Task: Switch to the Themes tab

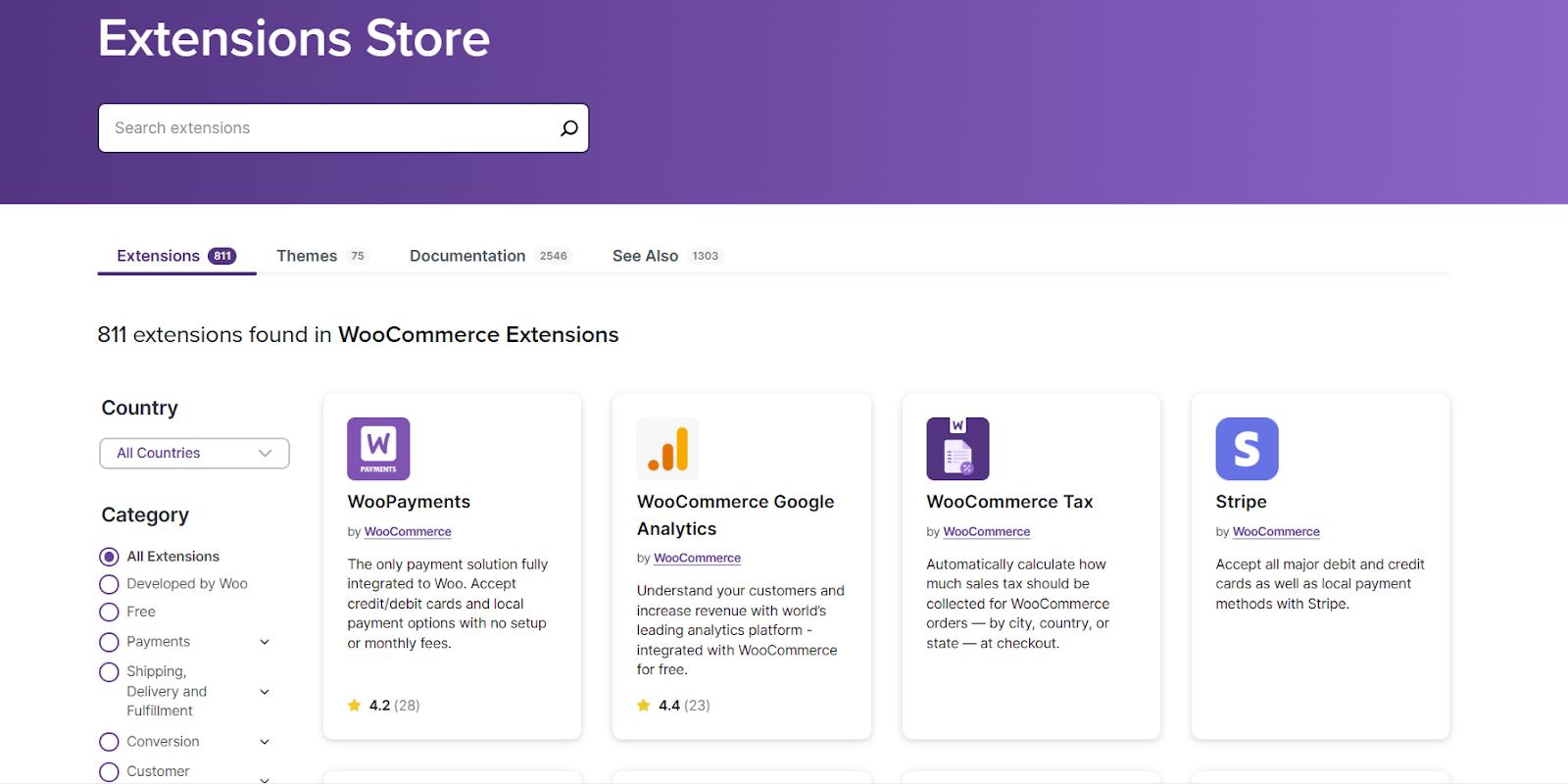Action: point(321,256)
